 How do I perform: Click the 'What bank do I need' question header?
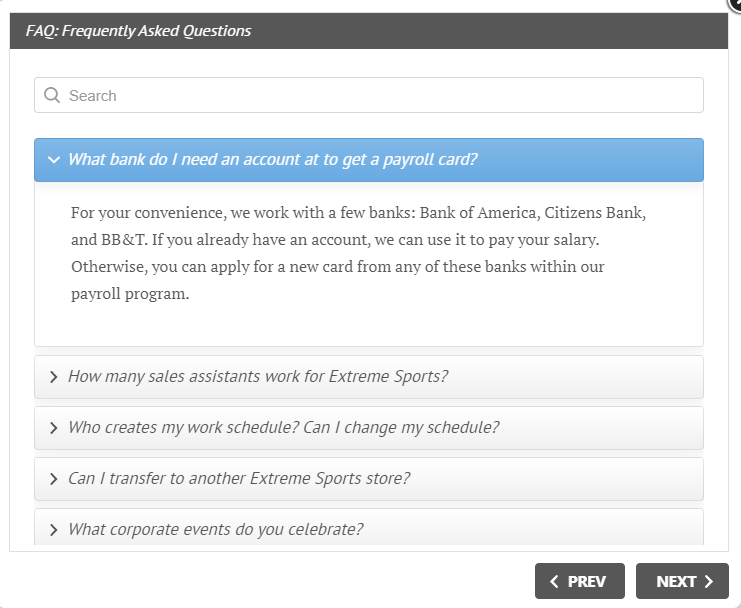point(369,160)
